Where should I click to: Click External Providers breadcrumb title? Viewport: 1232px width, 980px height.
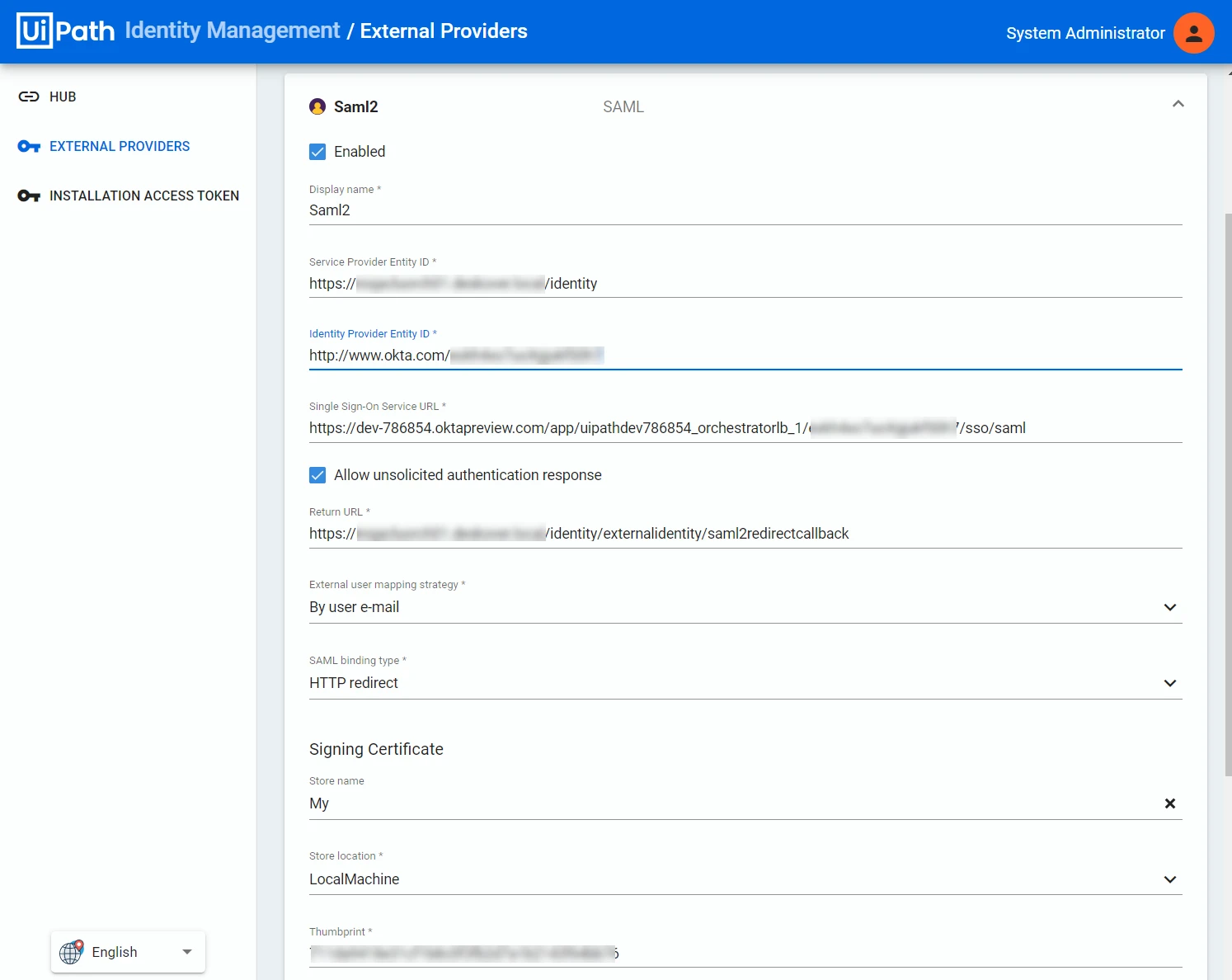(x=444, y=31)
